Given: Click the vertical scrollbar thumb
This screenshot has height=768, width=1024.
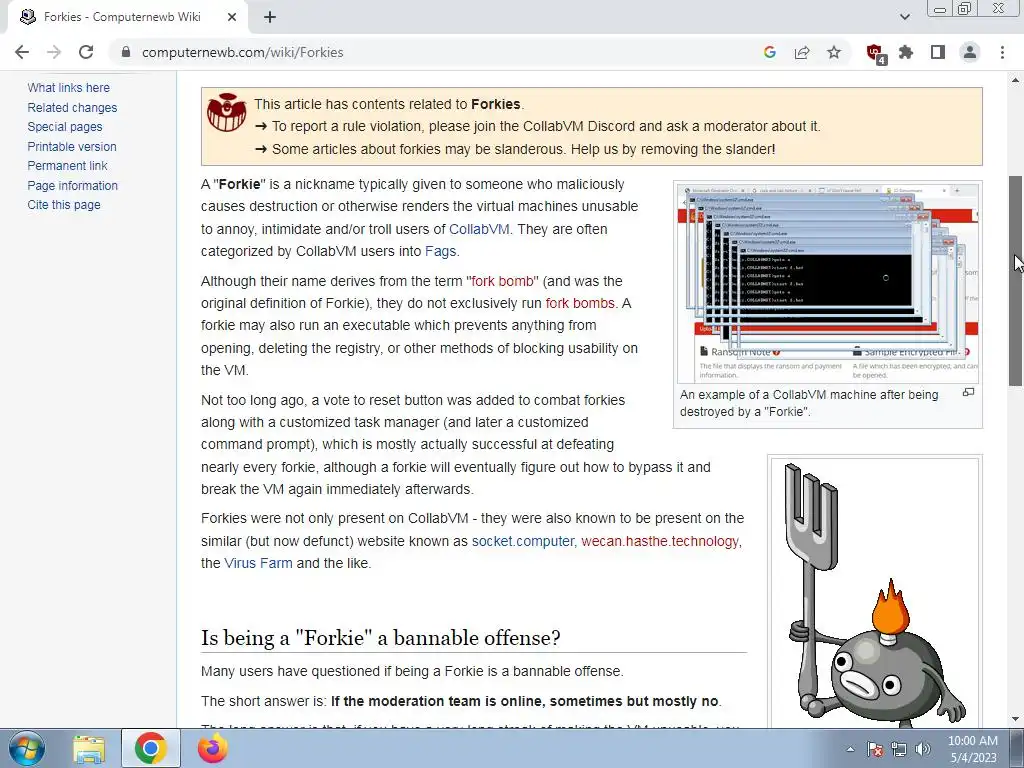Looking at the screenshot, I should 1016,281.
